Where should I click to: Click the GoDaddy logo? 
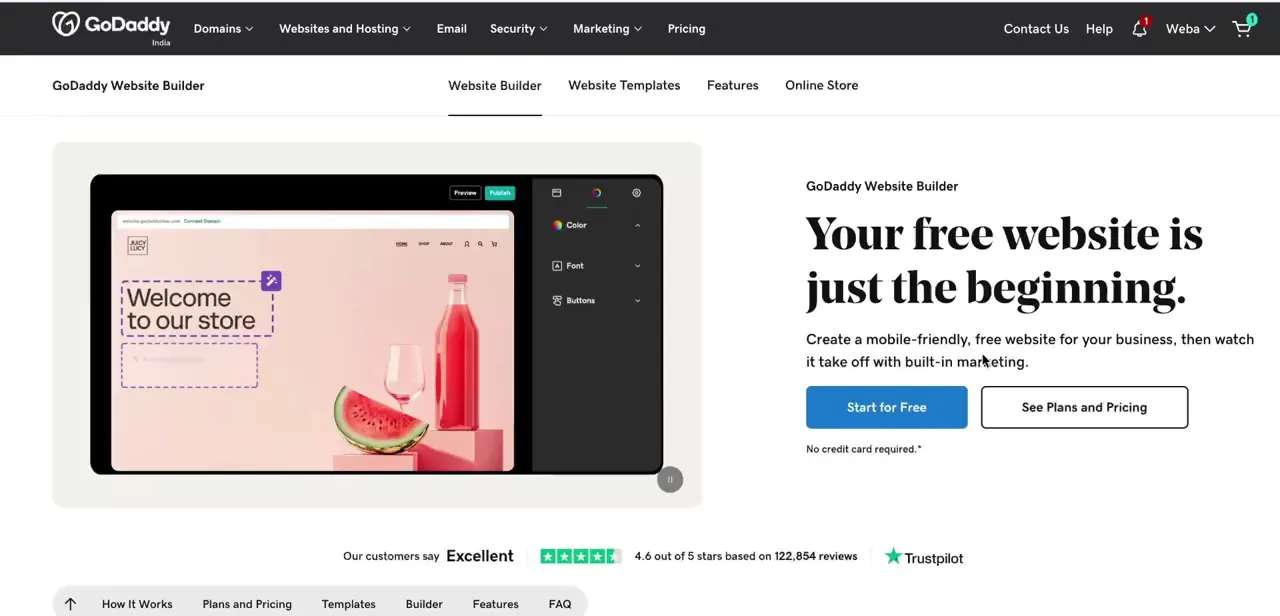(x=111, y=27)
